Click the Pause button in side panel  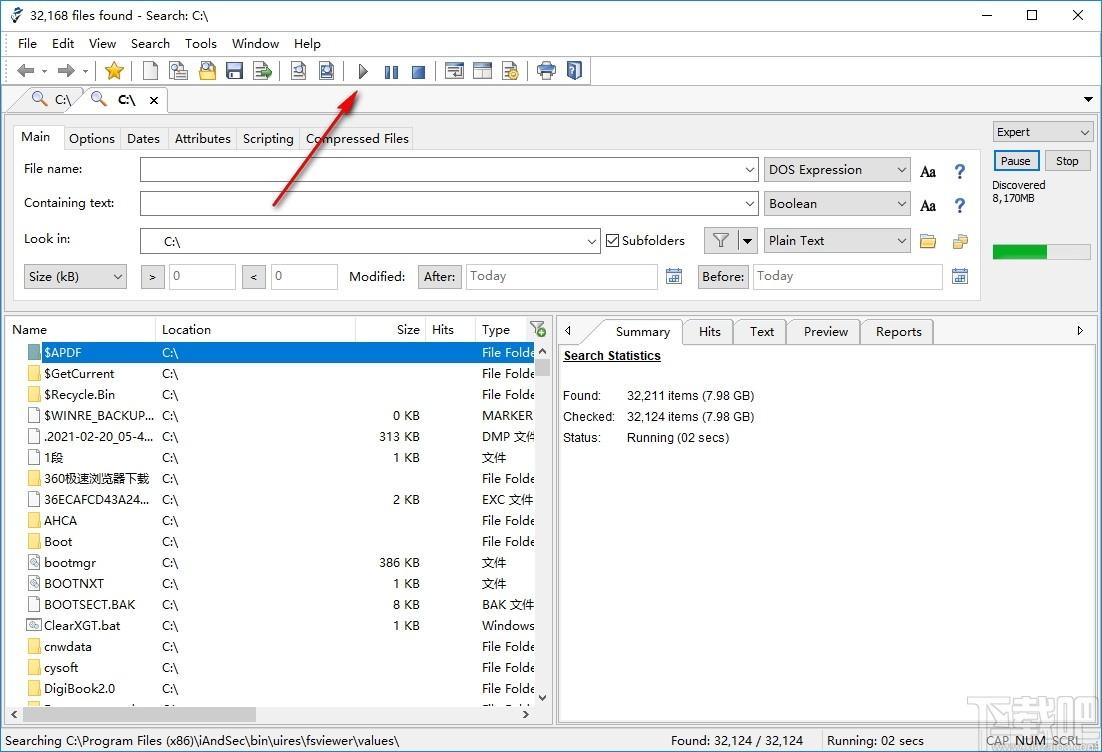pyautogui.click(x=1016, y=161)
